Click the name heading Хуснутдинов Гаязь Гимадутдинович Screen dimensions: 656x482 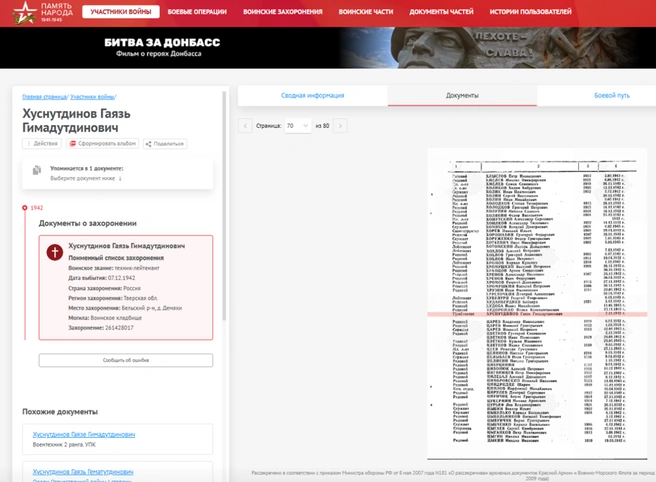(x=77, y=120)
